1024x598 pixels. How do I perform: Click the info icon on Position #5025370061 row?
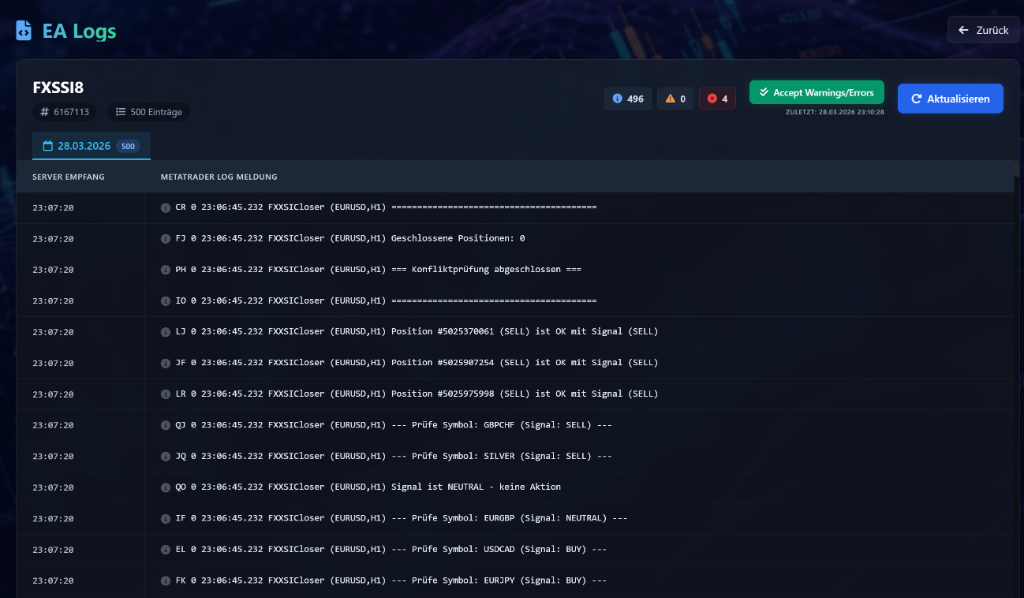point(165,331)
